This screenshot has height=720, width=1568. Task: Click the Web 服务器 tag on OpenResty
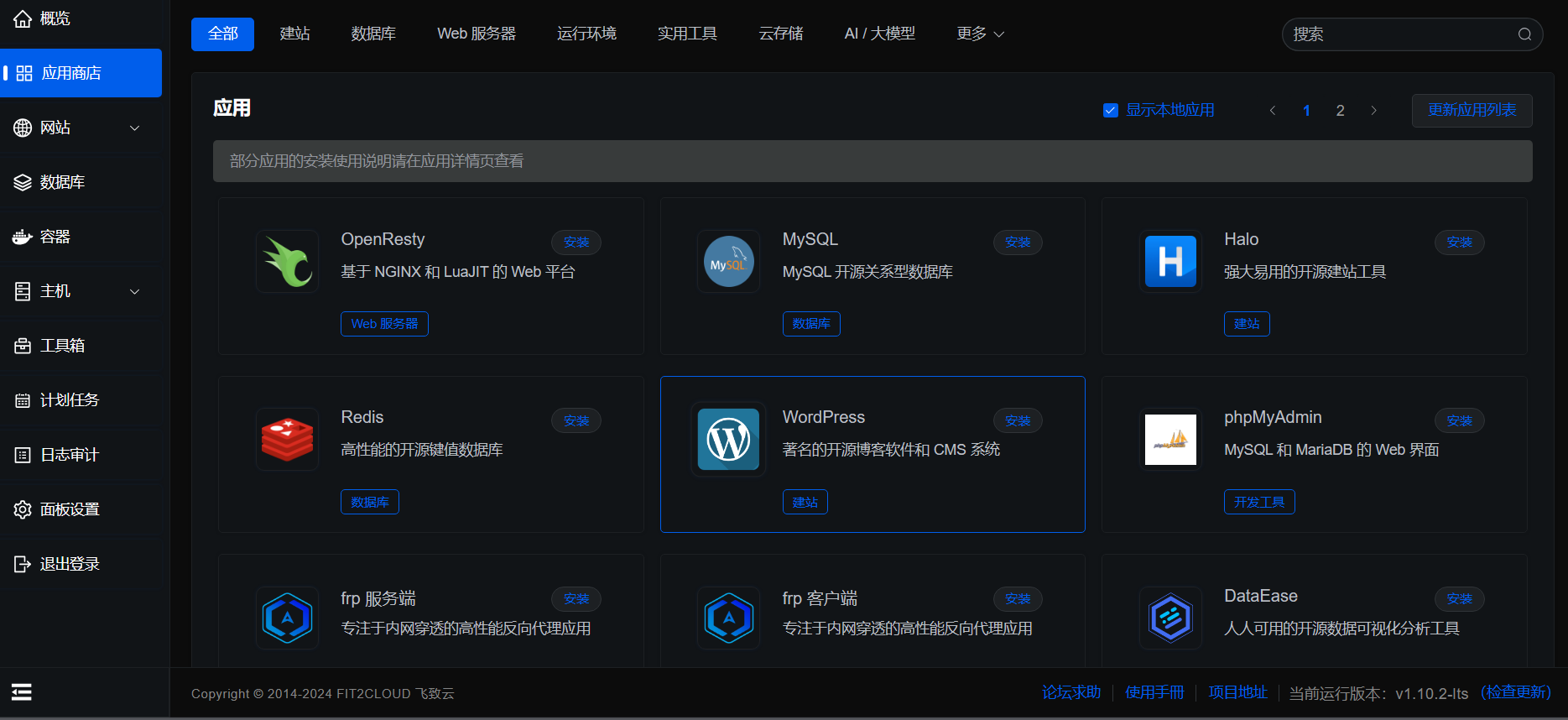click(384, 324)
